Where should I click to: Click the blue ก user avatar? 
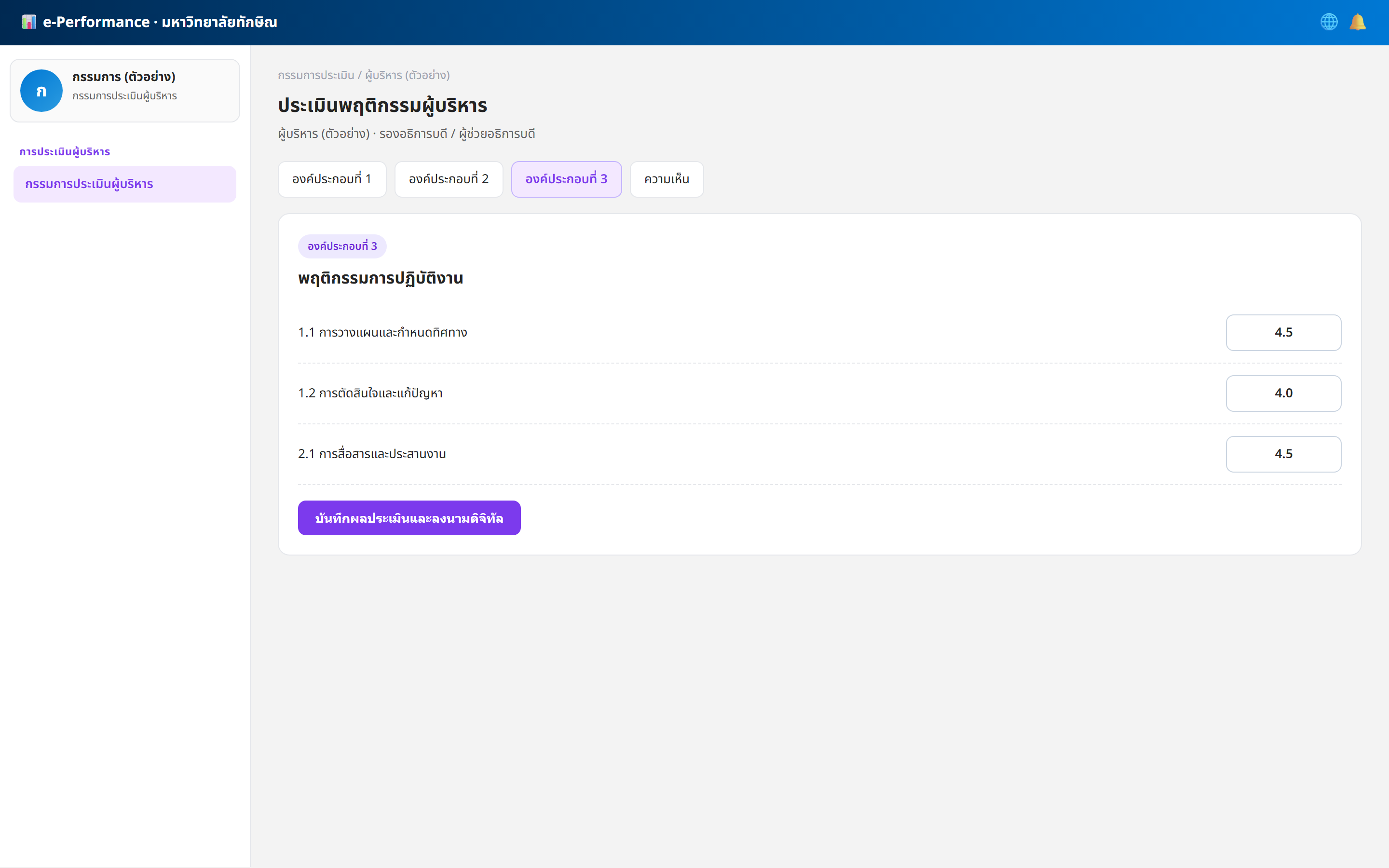41,91
